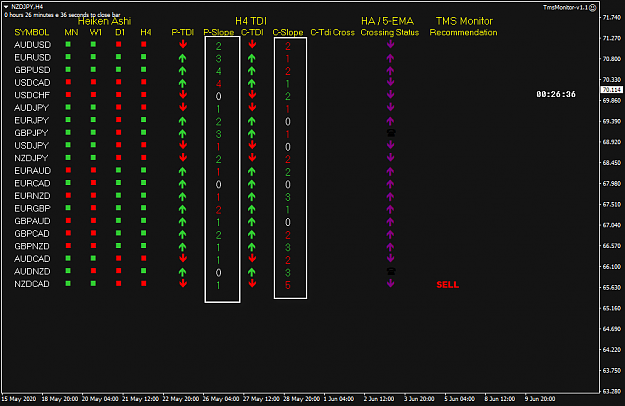
Task: Click the GBPJPY telephone crossing status icon
Action: pyautogui.click(x=391, y=133)
